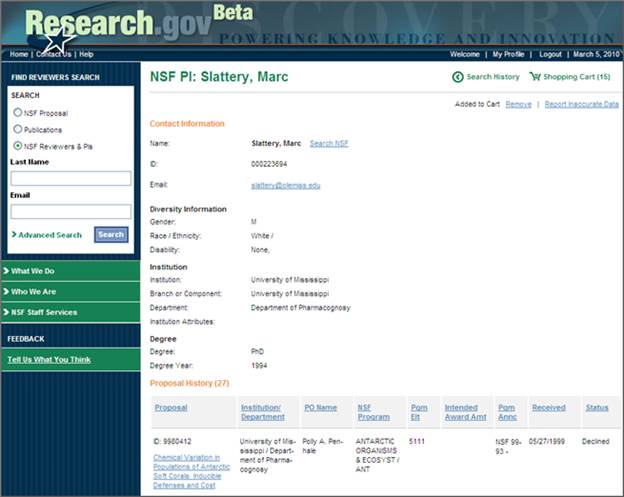Choose NSF Reviewers & PIs radio option
The image size is (624, 497).
click(x=17, y=146)
